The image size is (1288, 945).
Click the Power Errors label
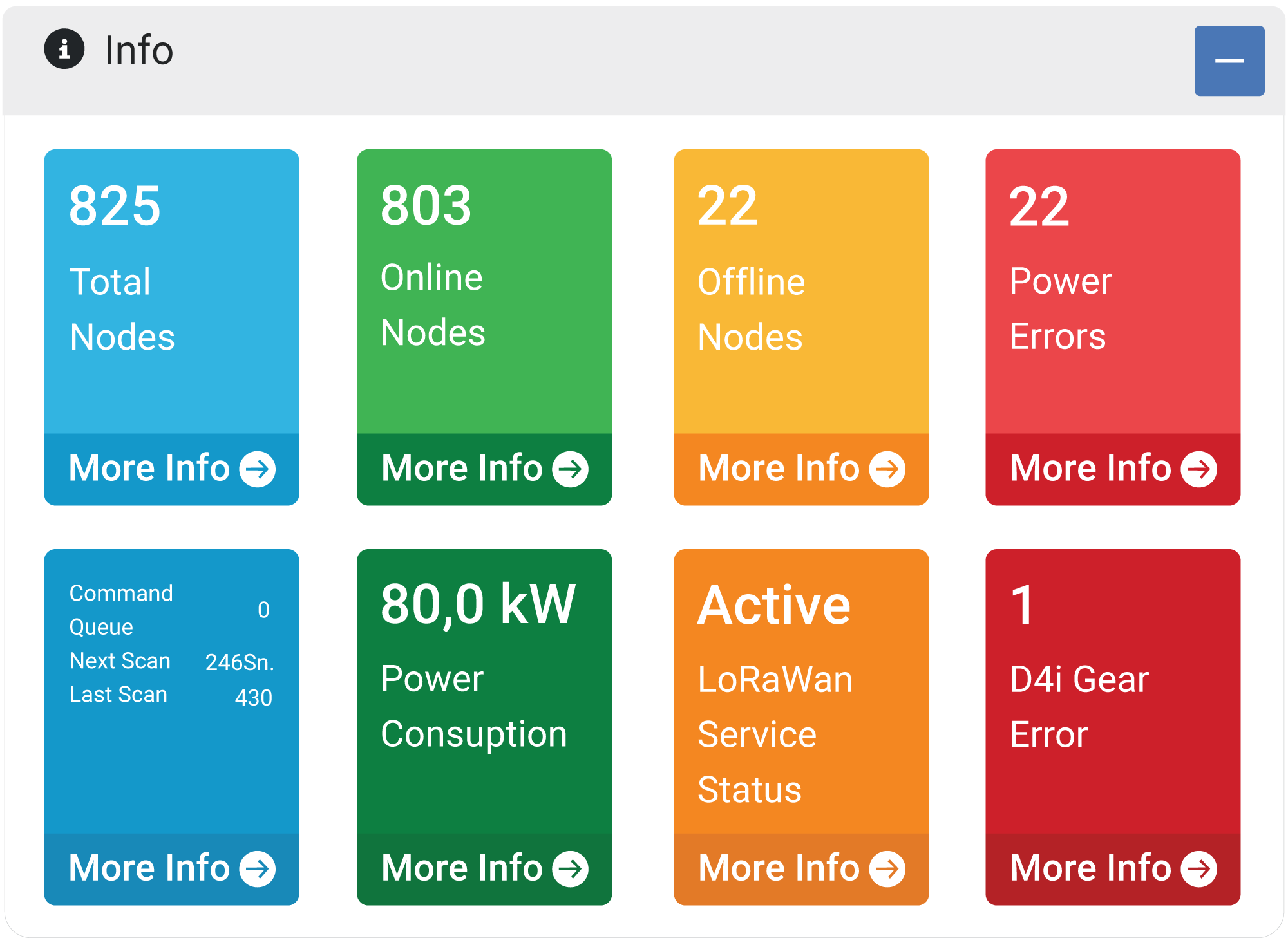[1061, 308]
